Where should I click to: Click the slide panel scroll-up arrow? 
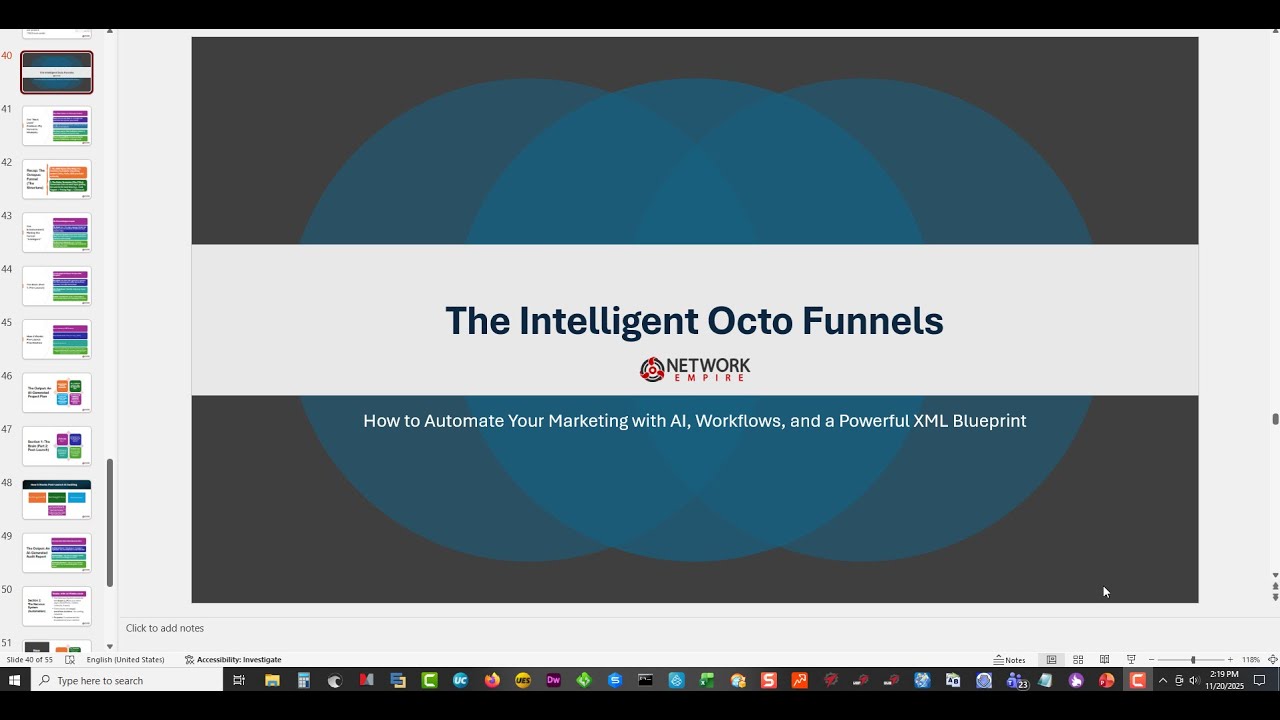click(x=110, y=33)
